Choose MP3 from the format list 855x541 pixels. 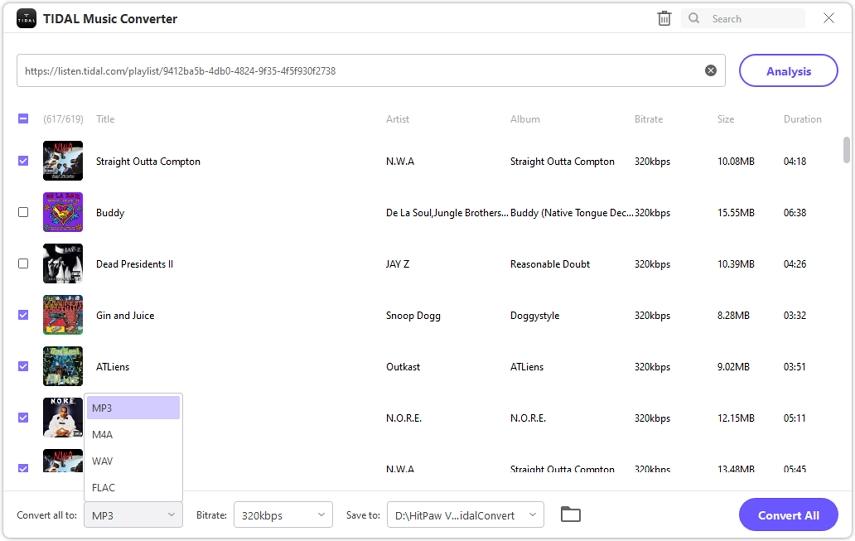click(133, 408)
